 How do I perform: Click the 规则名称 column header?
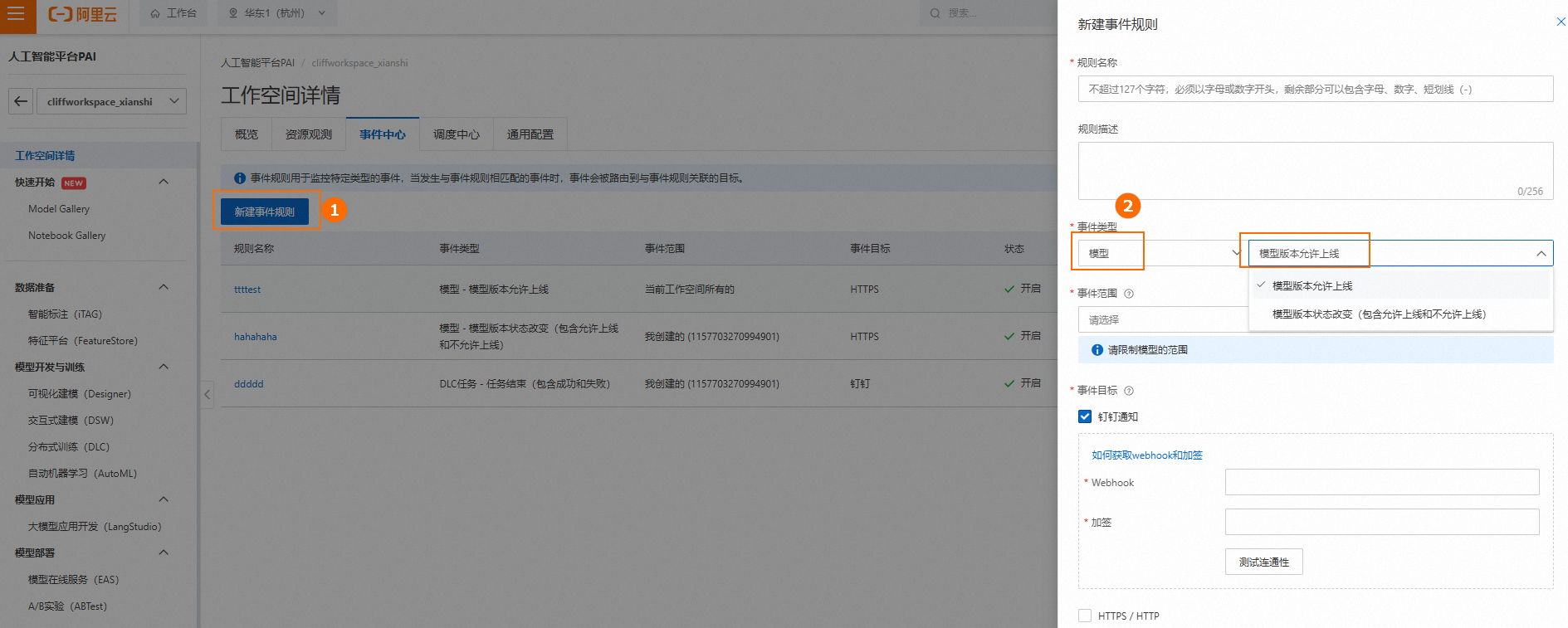point(254,249)
